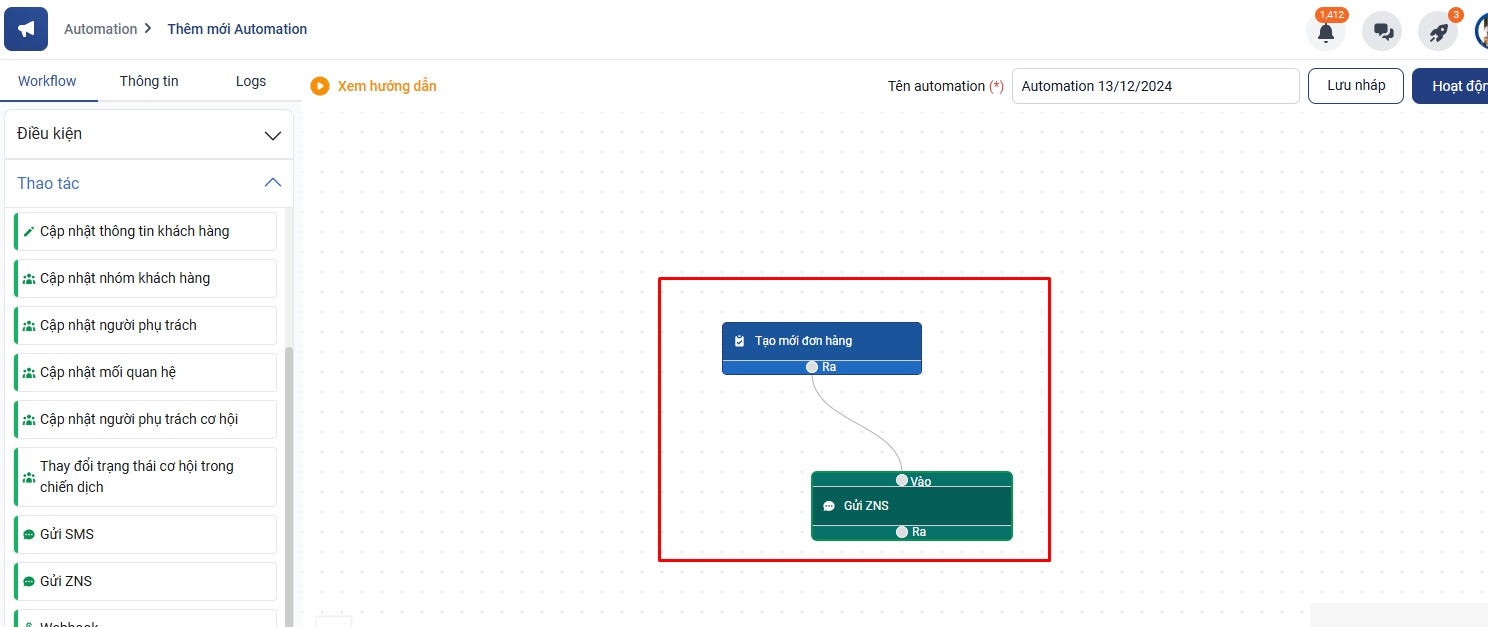Expand the Điều kiện section
1488x627 pixels.
pos(149,134)
